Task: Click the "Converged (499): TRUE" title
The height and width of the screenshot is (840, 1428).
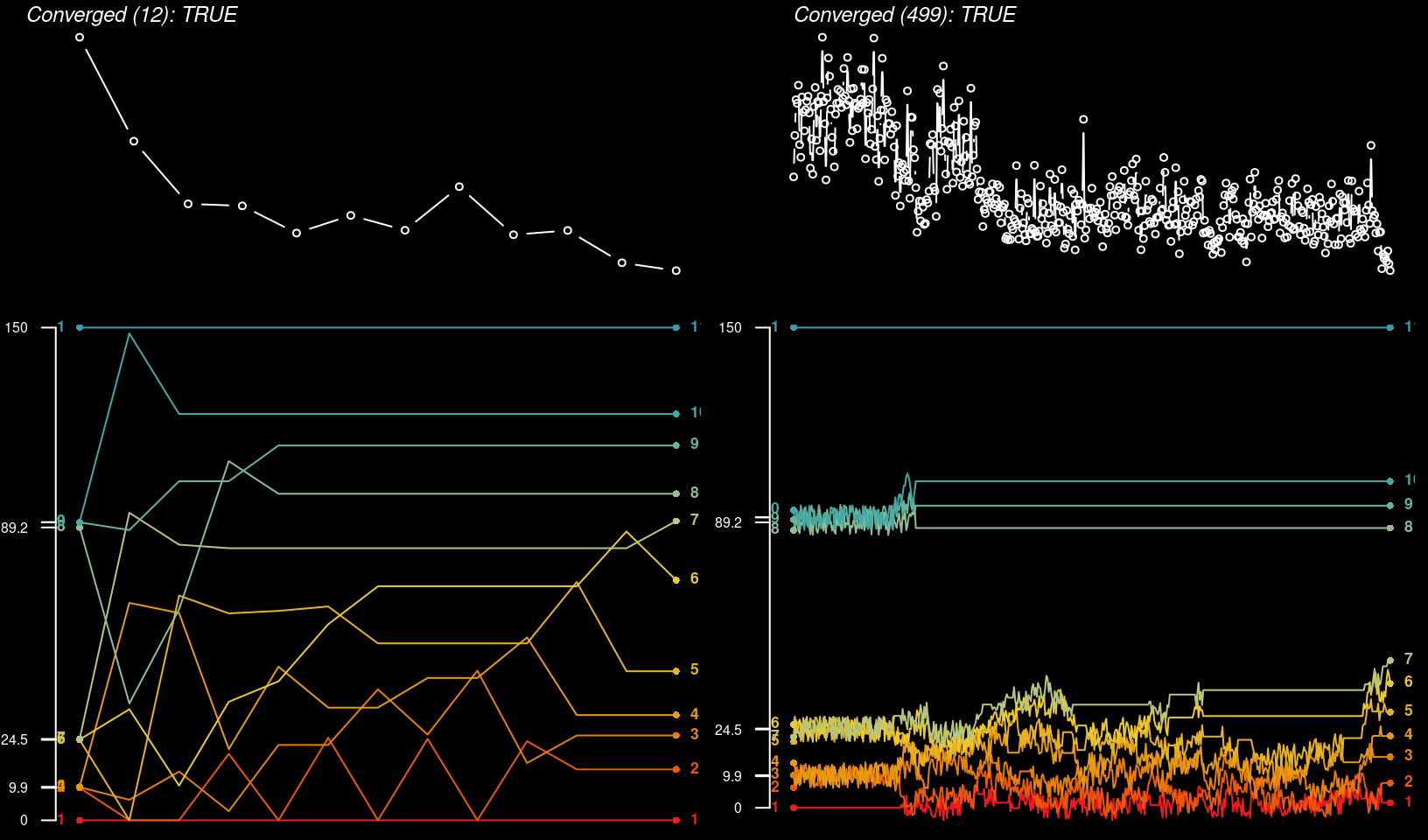Action: coord(904,15)
